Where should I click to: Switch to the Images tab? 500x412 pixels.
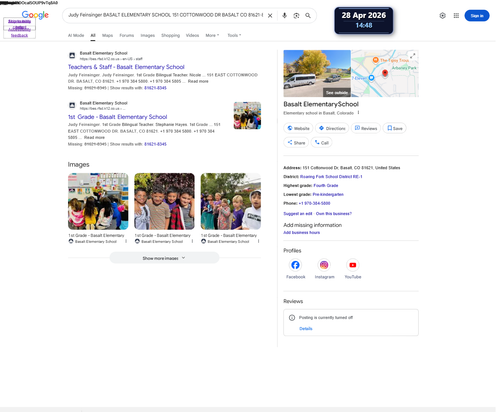(x=148, y=35)
